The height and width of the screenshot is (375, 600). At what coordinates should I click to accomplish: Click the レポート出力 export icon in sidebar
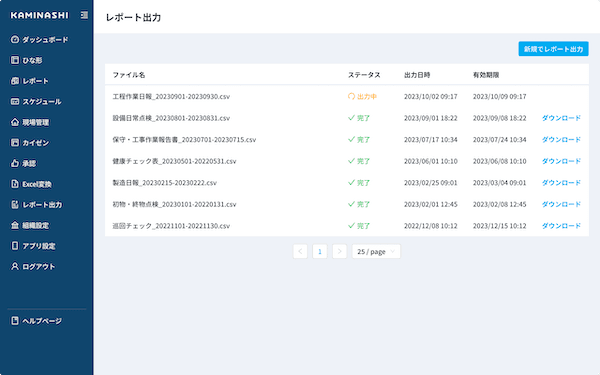pos(15,205)
